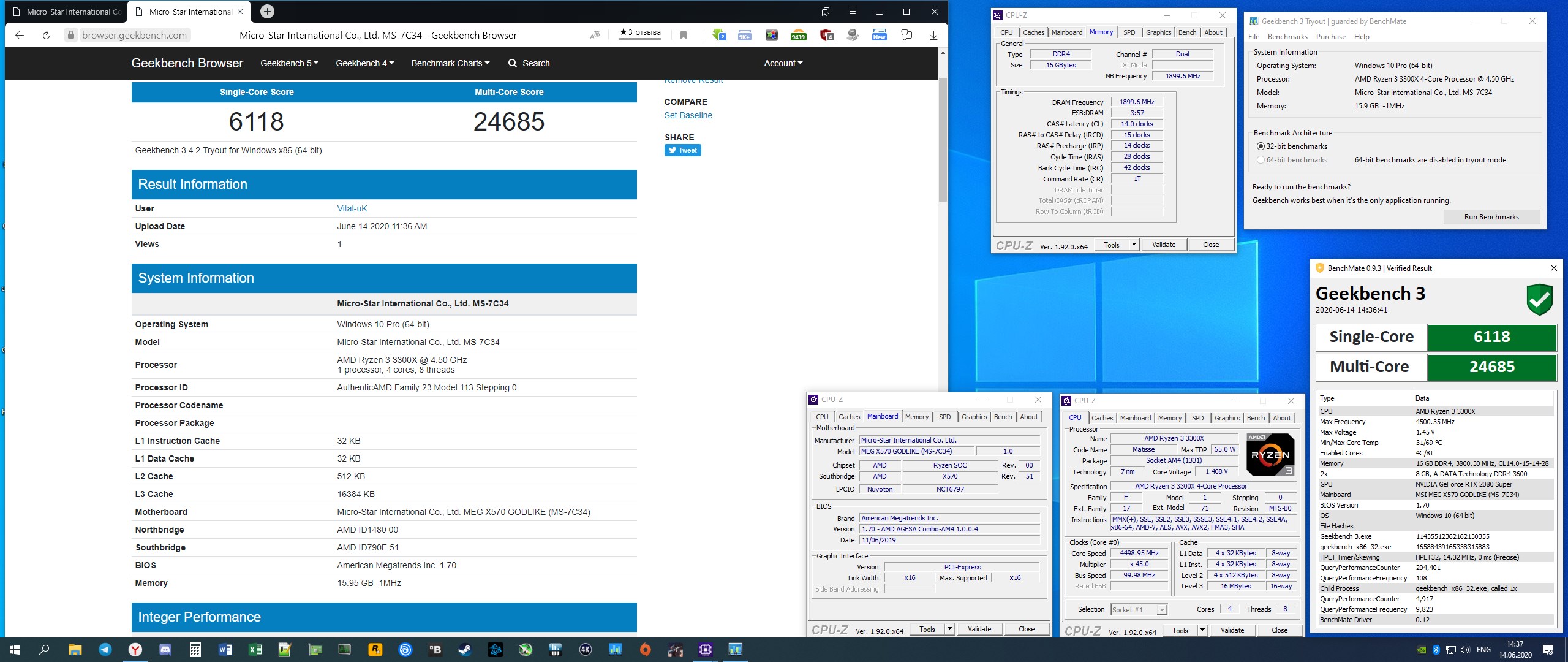The image size is (1568, 662).
Task: Switch to the first Micro-Star International browser tab
Action: click(66, 12)
